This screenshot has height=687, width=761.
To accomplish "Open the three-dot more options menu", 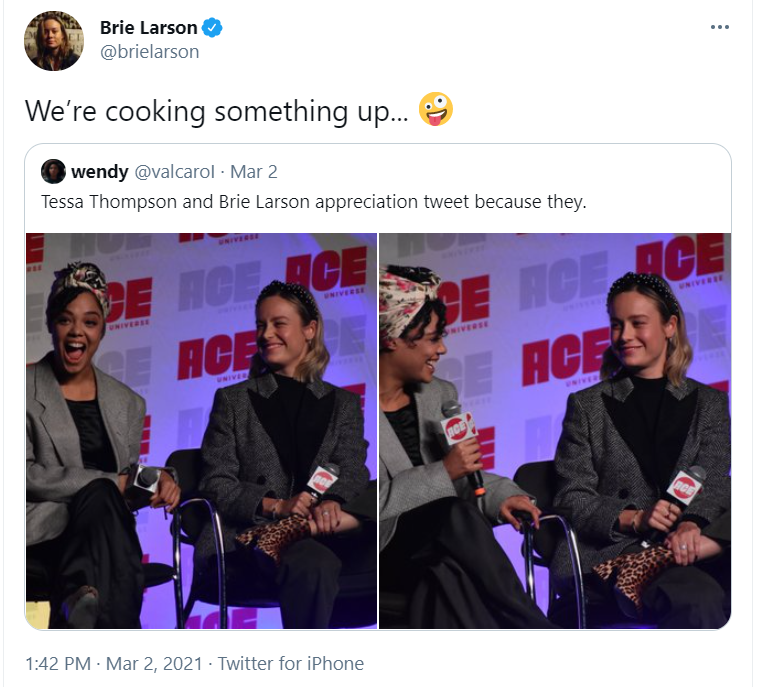I will [x=719, y=27].
